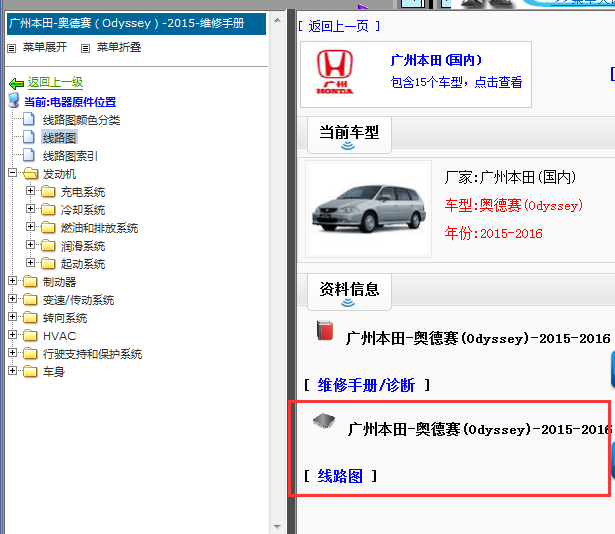The width and height of the screenshot is (615, 534).
Task: Expand the 制动器 node
Action: tap(13, 280)
